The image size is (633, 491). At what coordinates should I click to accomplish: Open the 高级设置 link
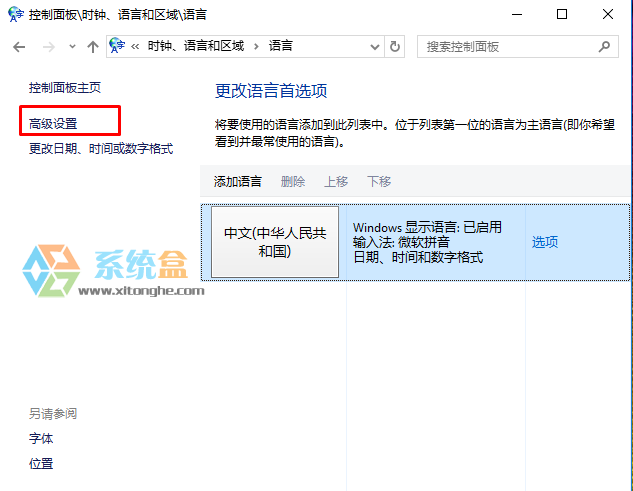point(53,124)
